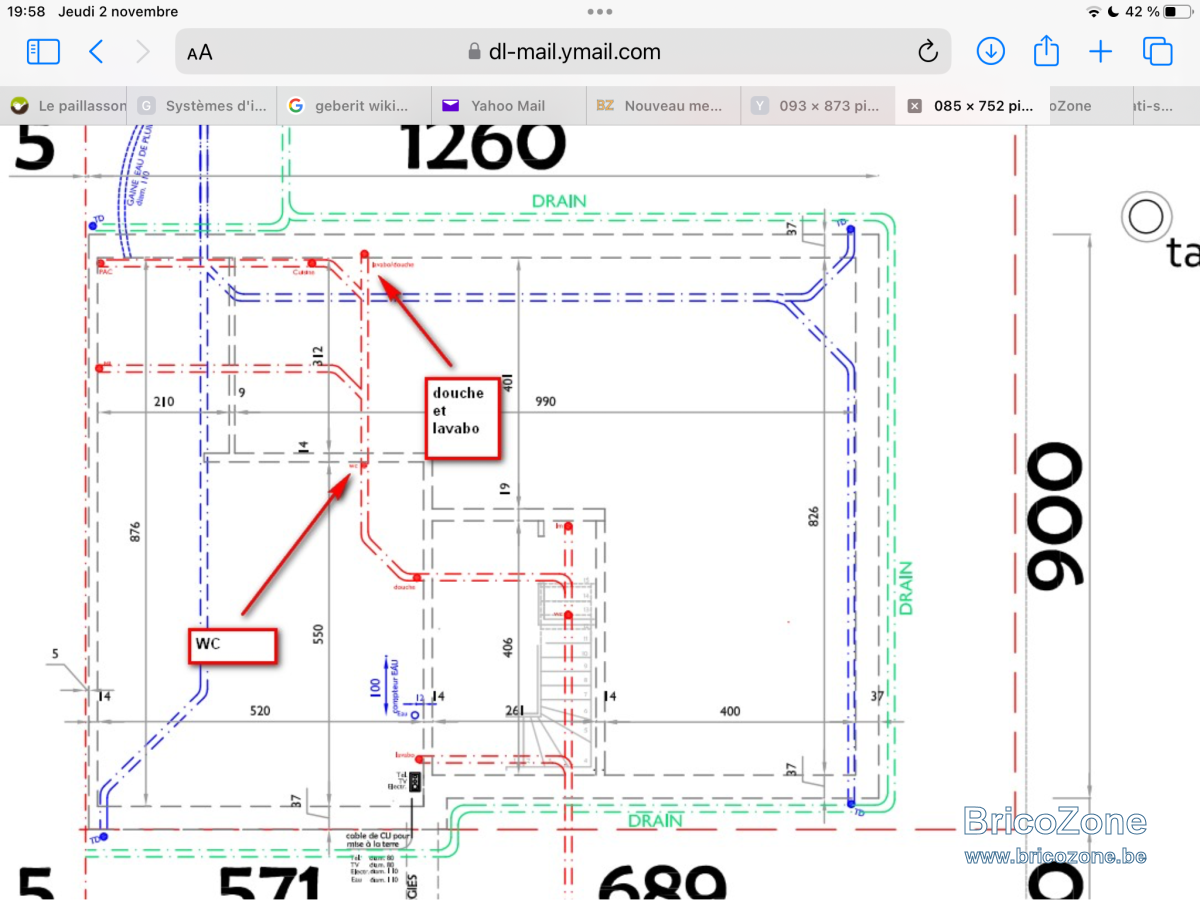Go back to previous page
Viewport: 1200px width, 900px height.
pos(96,52)
